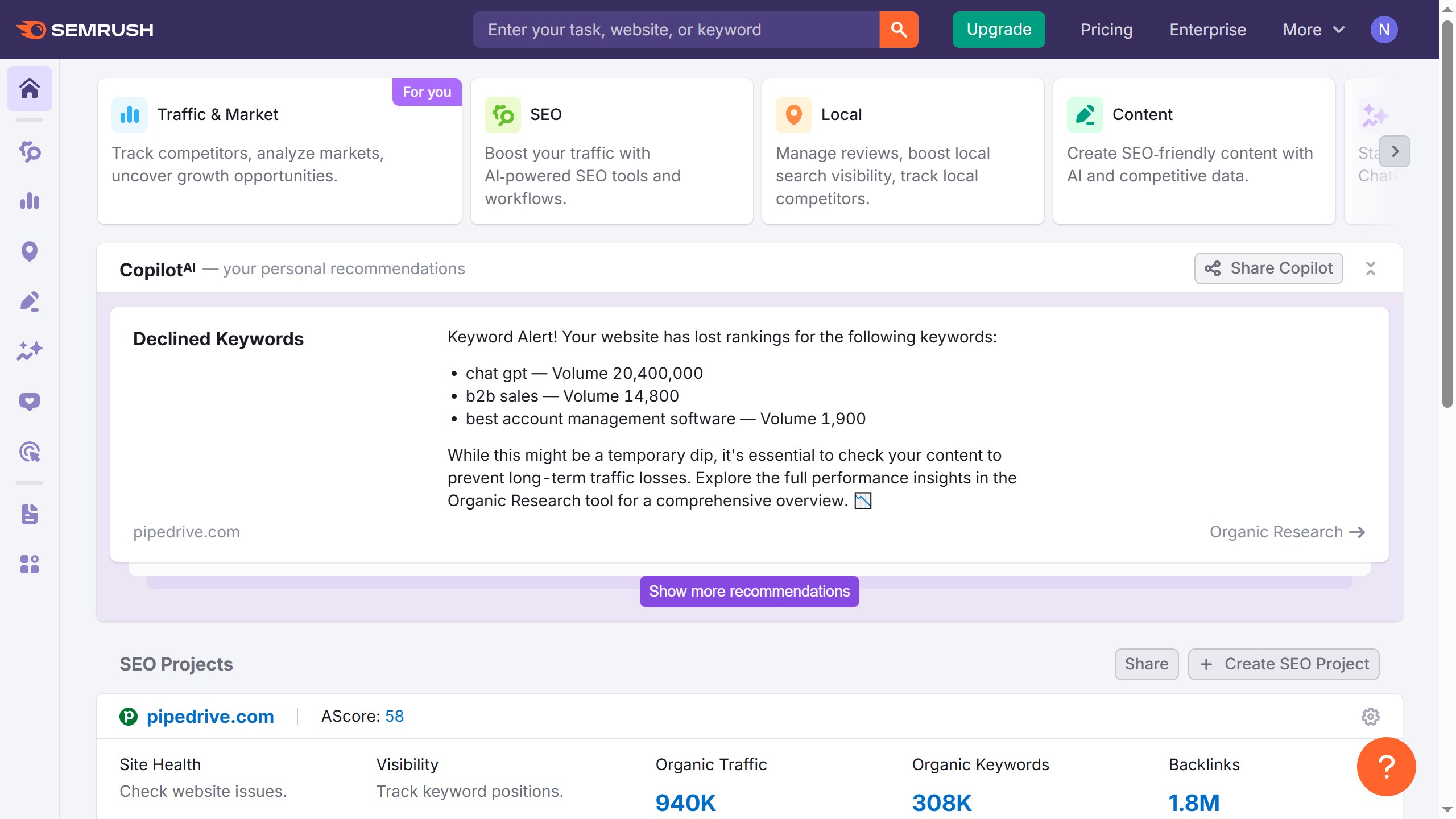The width and height of the screenshot is (1456, 819).
Task: Click the SEO card icon
Action: [503, 115]
